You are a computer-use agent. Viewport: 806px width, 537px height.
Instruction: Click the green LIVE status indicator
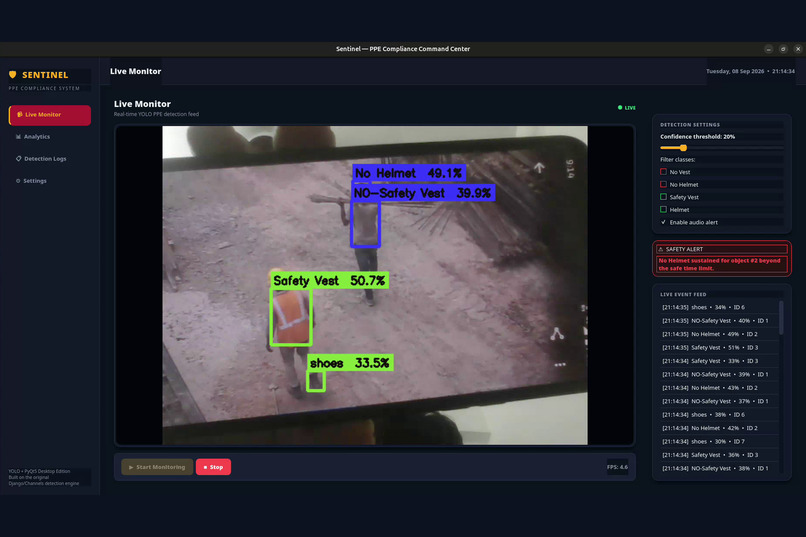[627, 108]
